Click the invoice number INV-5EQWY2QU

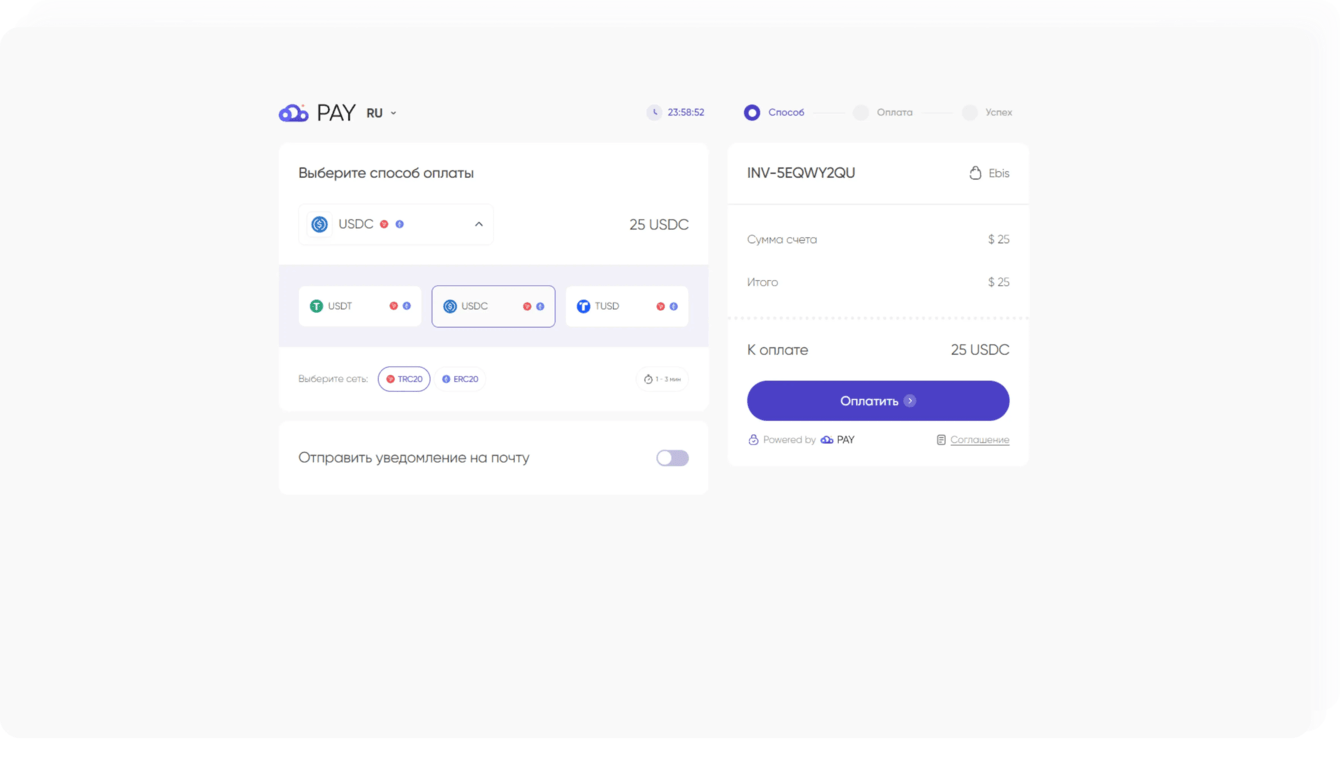[801, 173]
